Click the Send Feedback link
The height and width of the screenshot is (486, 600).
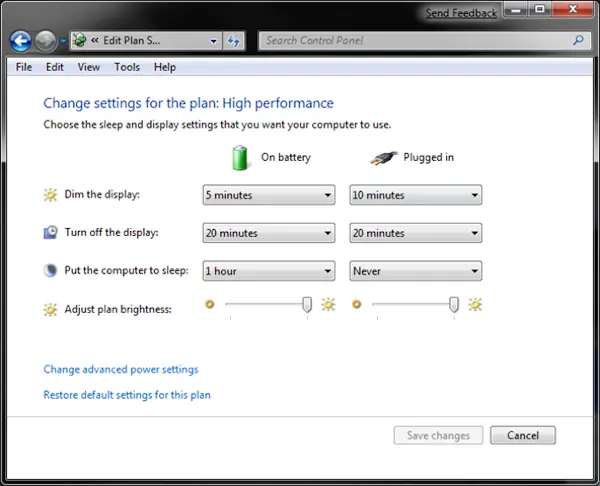[461, 13]
